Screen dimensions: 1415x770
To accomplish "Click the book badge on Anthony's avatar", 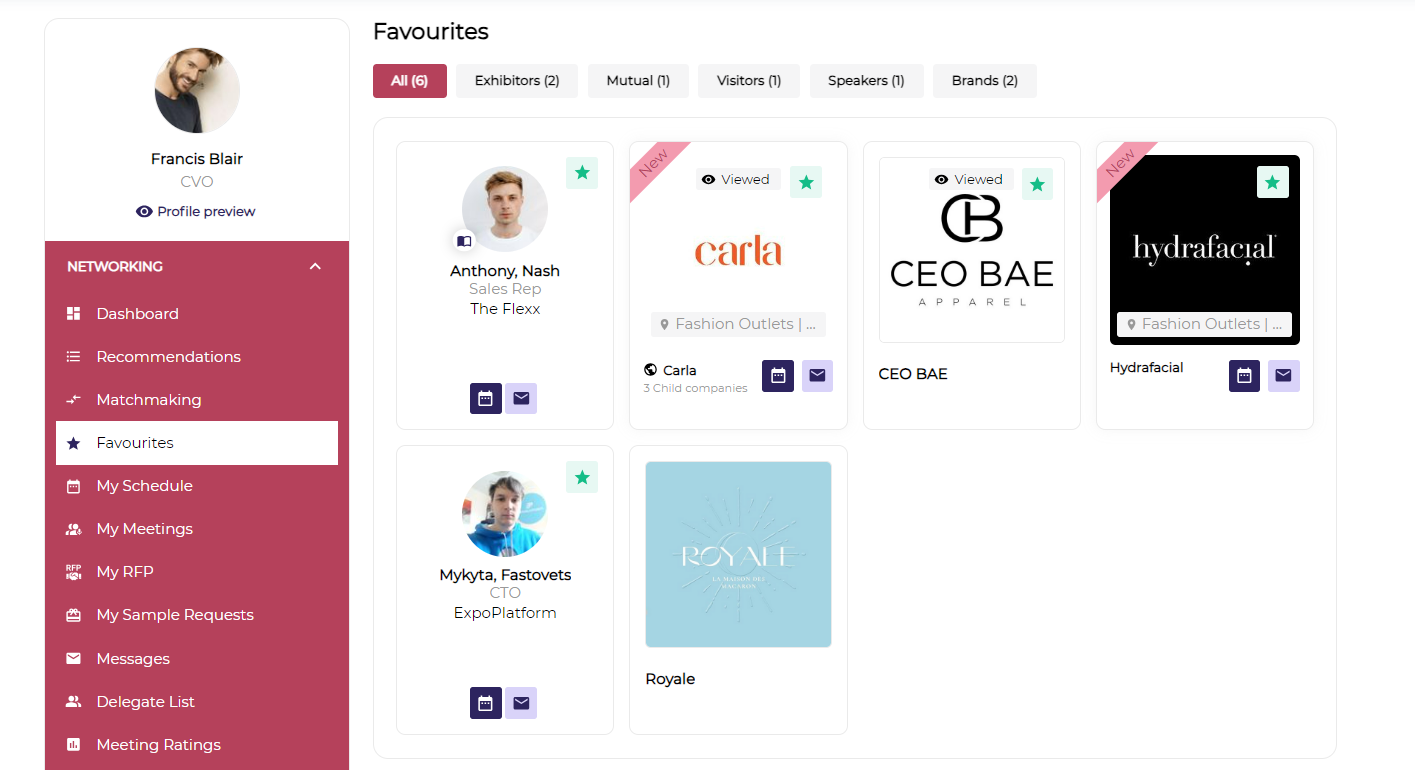I will (x=464, y=241).
